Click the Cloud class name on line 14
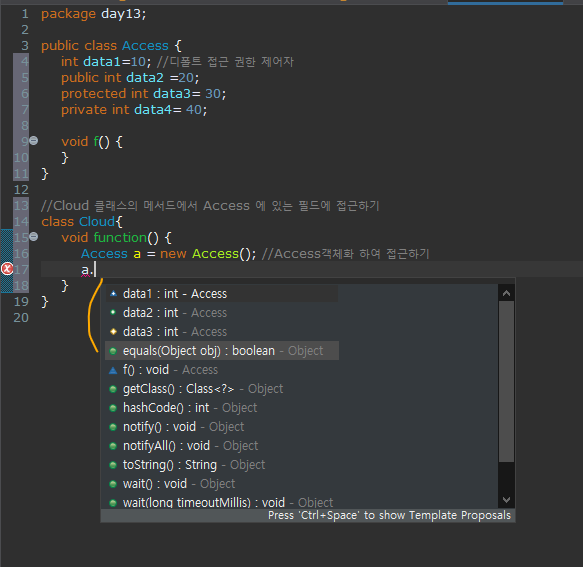The height and width of the screenshot is (567, 583). pyautogui.click(x=97, y=221)
